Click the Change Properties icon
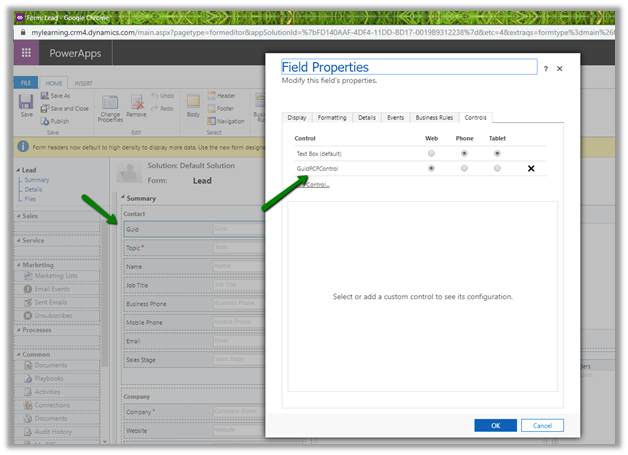Image resolution: width=628 pixels, height=455 pixels. tap(109, 102)
